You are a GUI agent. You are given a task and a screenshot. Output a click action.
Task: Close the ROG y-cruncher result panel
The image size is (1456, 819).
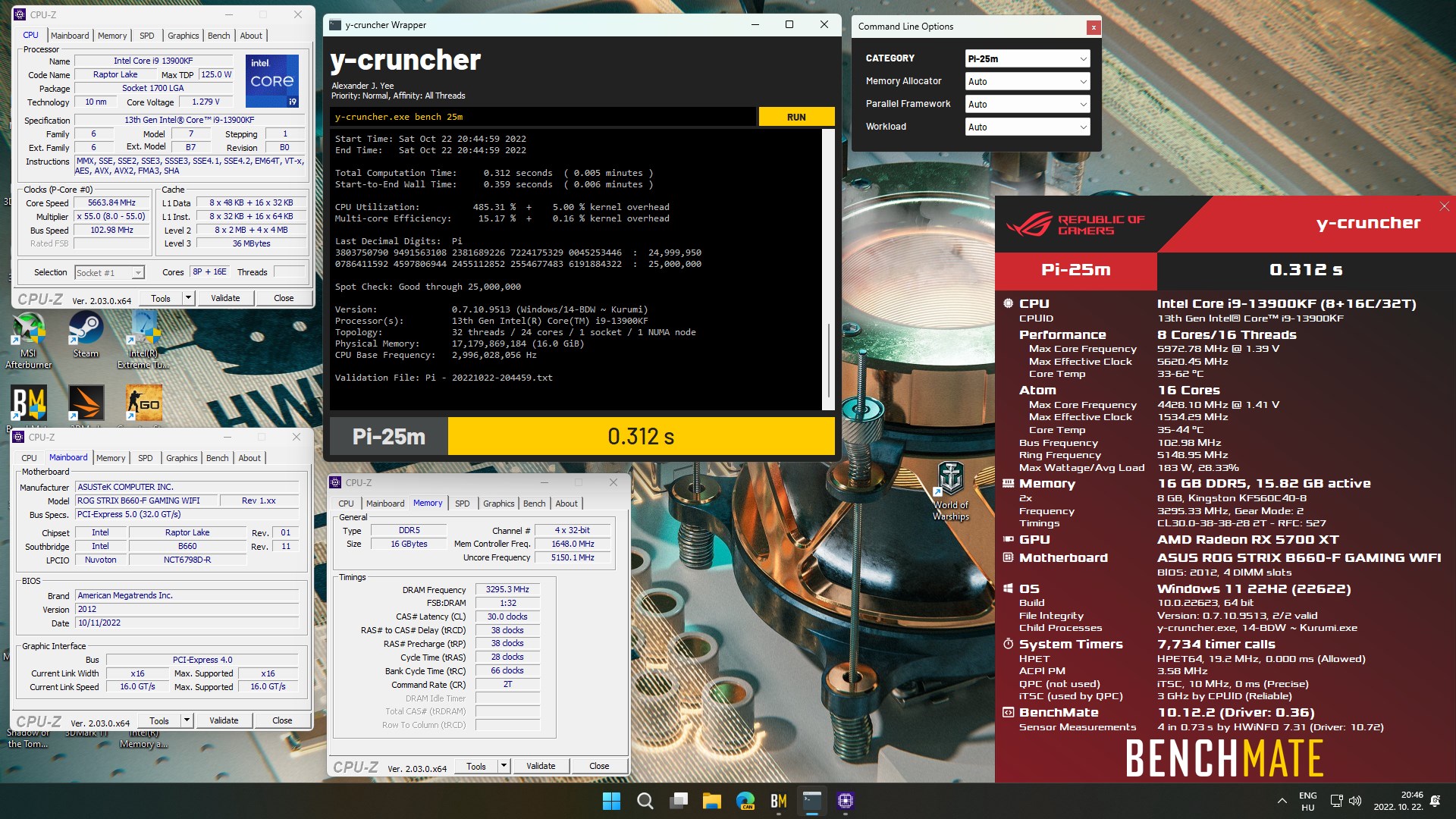pos(1444,206)
